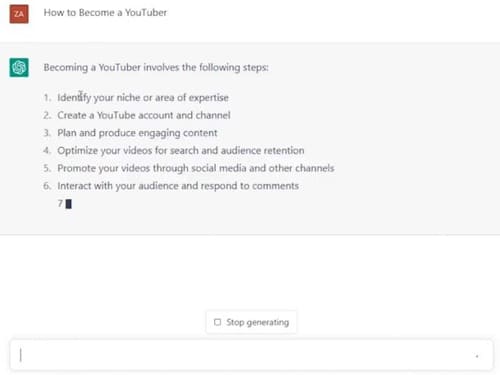Select 'Optimize your videos for search' item
500x375 pixels.
[181, 151]
